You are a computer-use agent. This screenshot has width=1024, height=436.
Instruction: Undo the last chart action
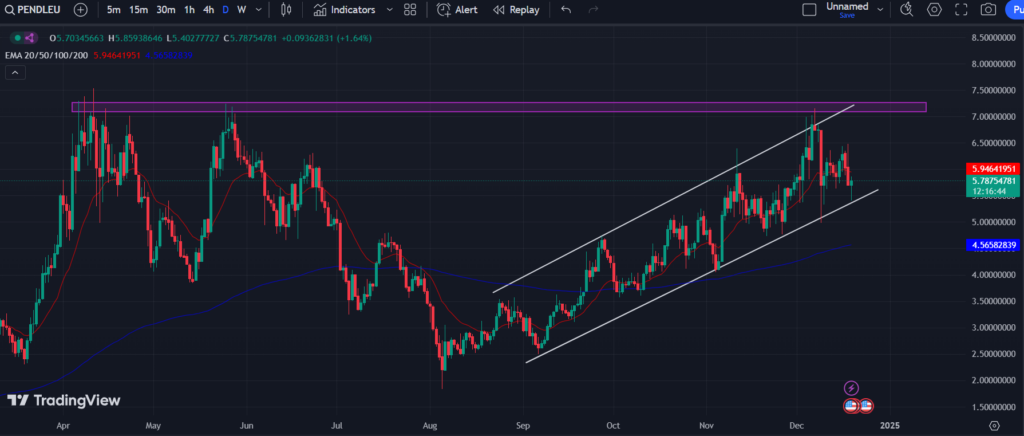566,10
